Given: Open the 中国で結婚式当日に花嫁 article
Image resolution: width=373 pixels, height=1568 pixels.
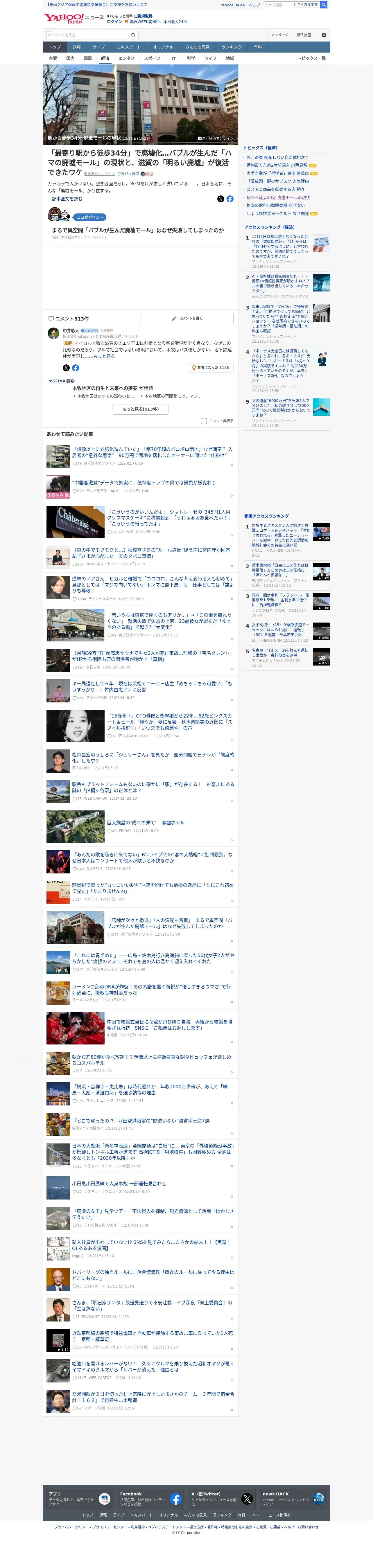Looking at the screenshot, I should coord(170,1024).
